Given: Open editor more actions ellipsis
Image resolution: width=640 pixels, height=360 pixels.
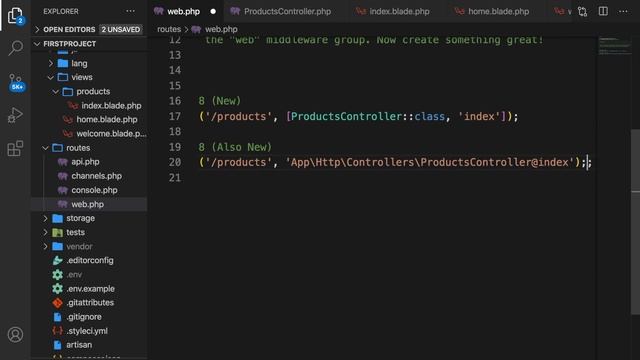Looking at the screenshot, I should [623, 11].
